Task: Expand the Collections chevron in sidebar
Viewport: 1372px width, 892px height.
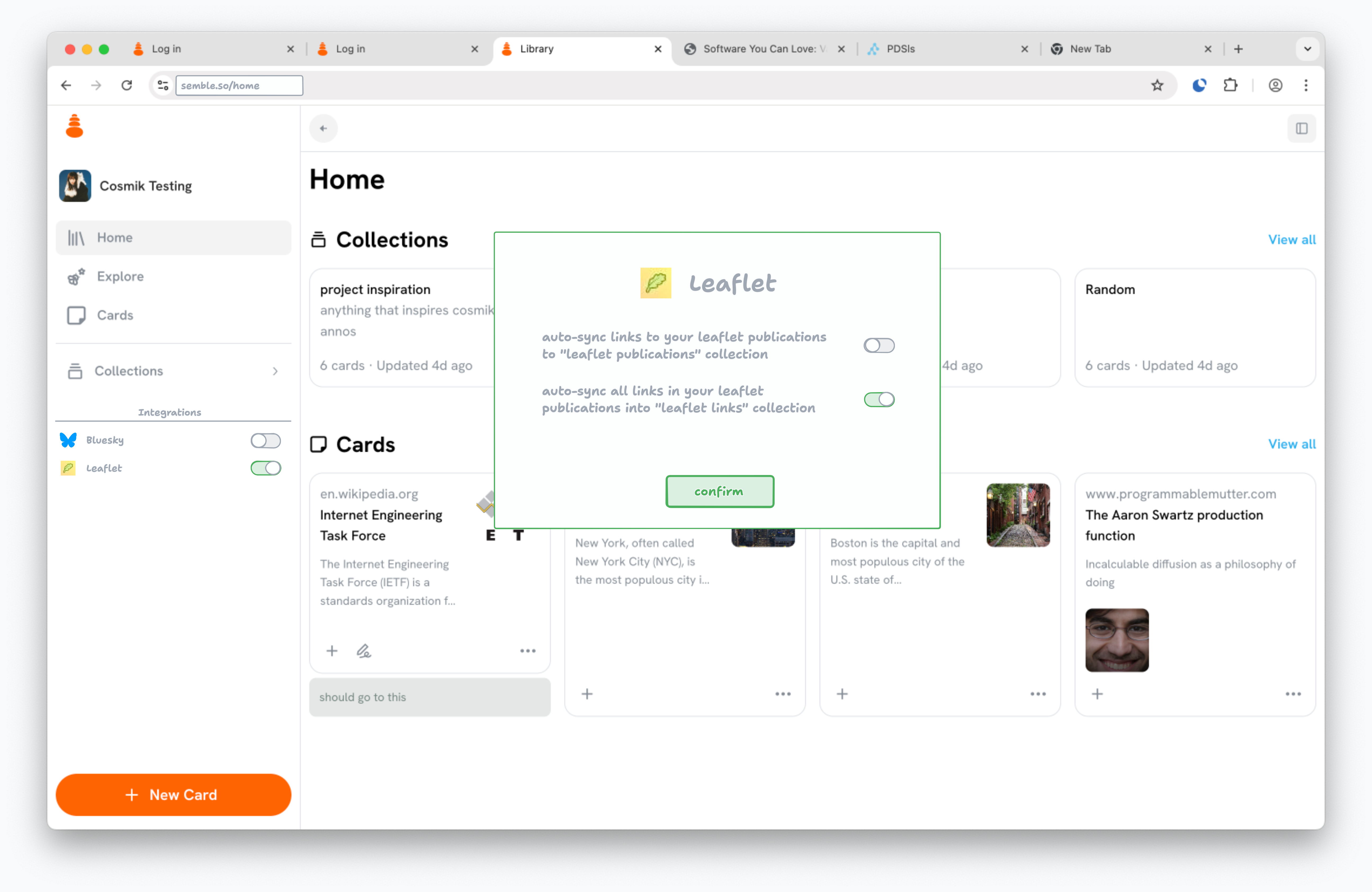Action: pos(275,371)
